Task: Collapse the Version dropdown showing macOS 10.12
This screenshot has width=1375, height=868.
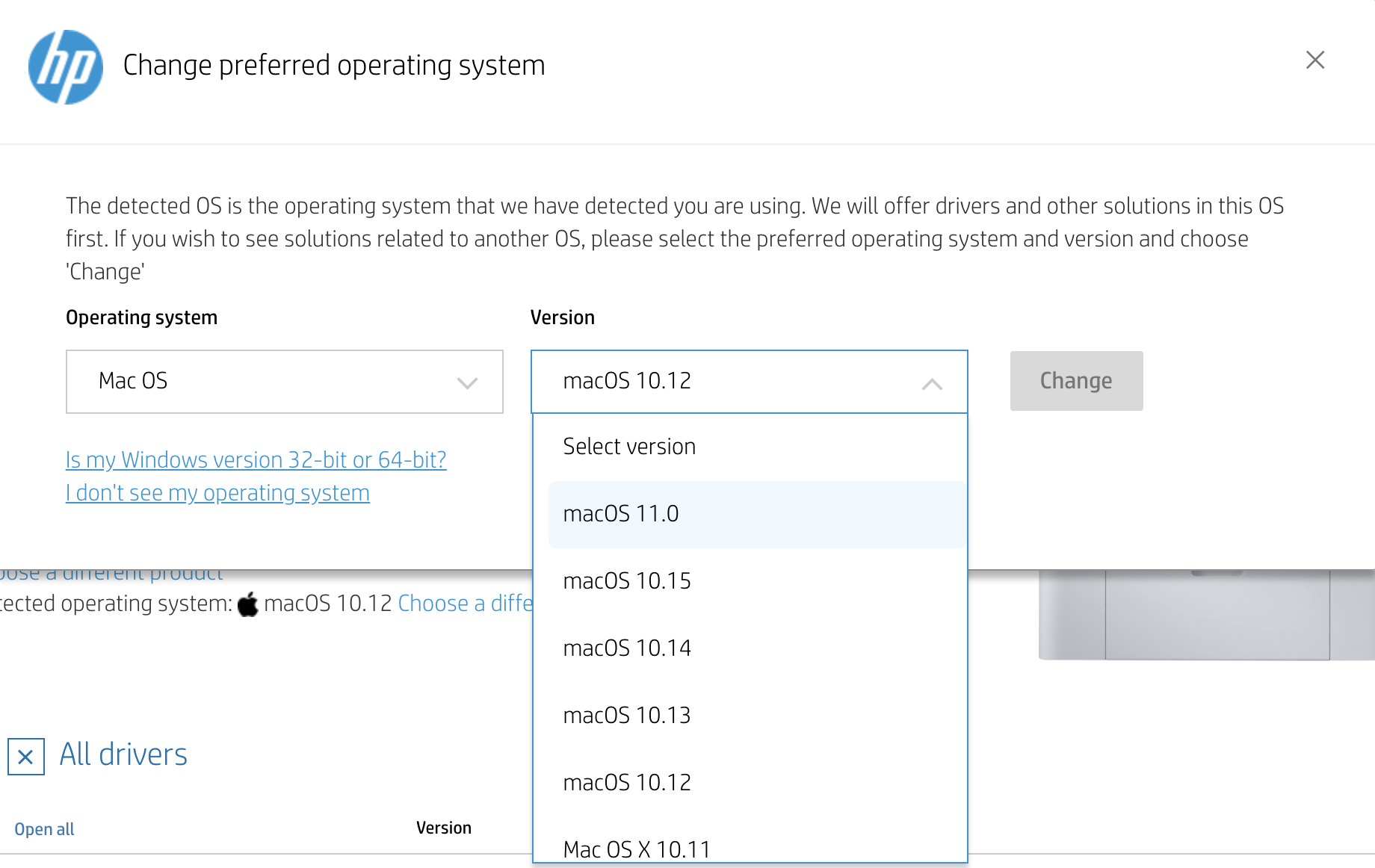Action: tap(749, 382)
